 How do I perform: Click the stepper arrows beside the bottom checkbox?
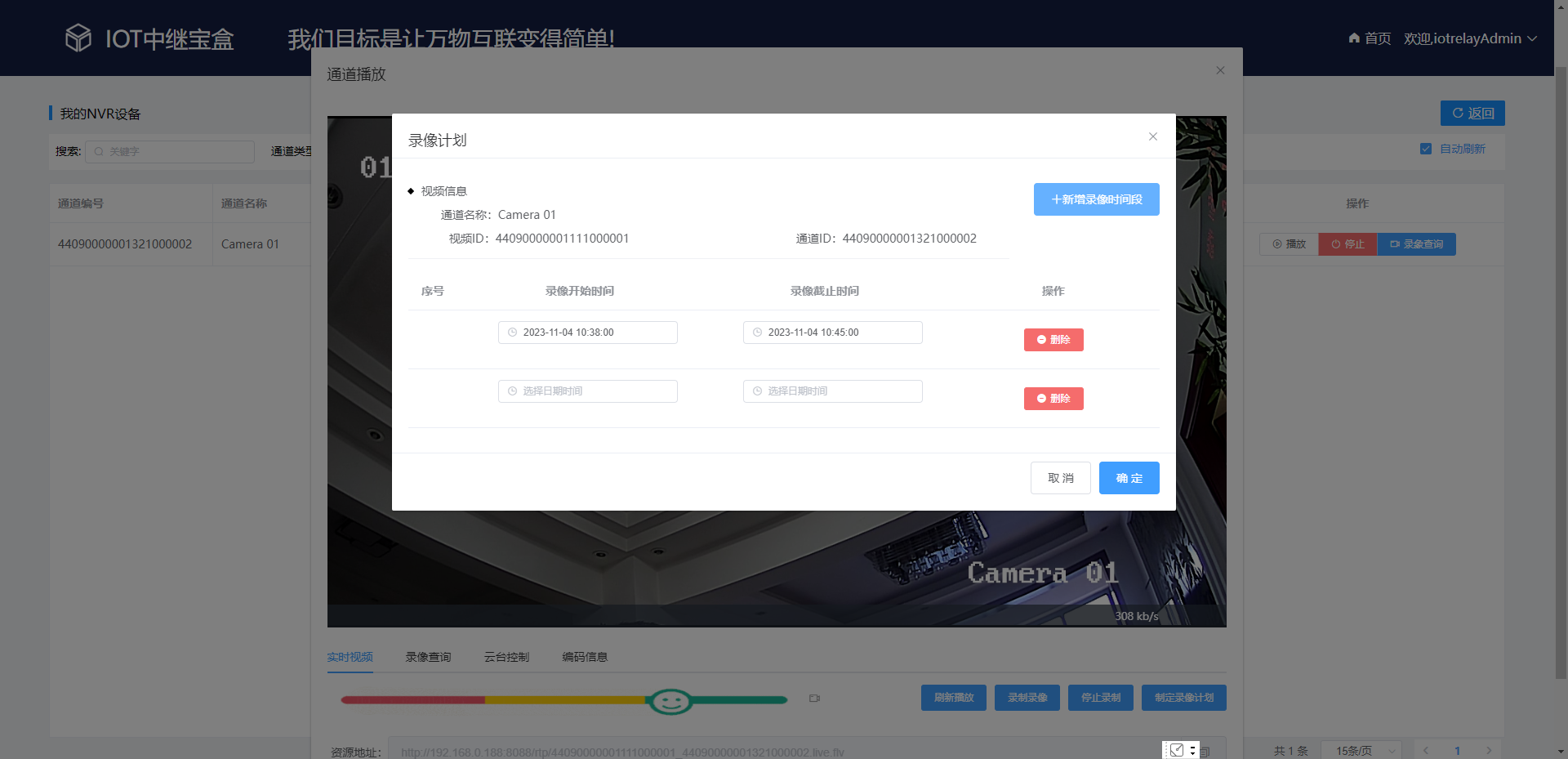1193,749
